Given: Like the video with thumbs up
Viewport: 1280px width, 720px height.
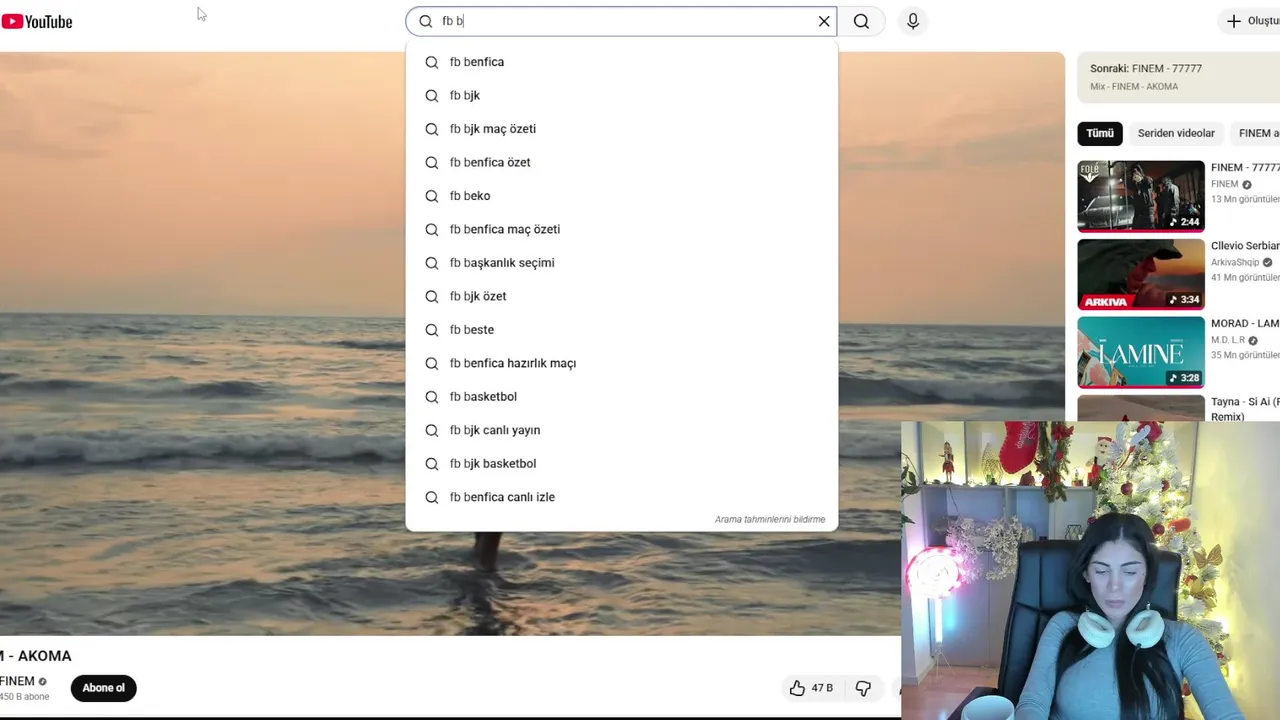Looking at the screenshot, I should pyautogui.click(x=811, y=688).
